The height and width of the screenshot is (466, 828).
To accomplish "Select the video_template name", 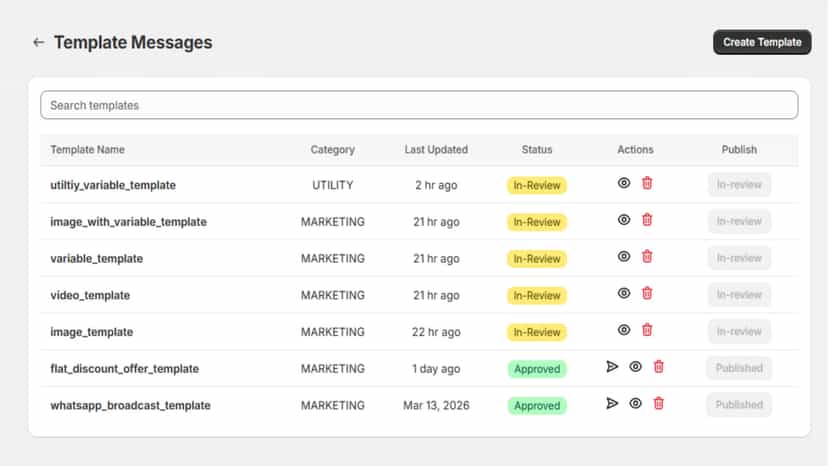I will pyautogui.click(x=90, y=295).
